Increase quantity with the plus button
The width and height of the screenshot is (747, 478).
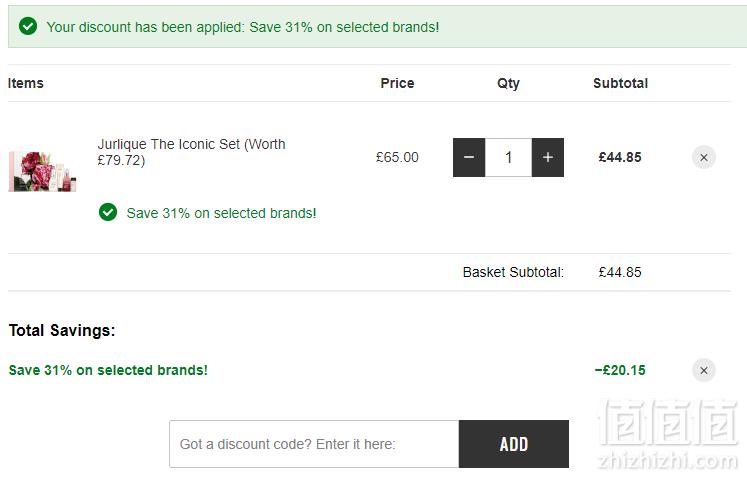tap(548, 157)
